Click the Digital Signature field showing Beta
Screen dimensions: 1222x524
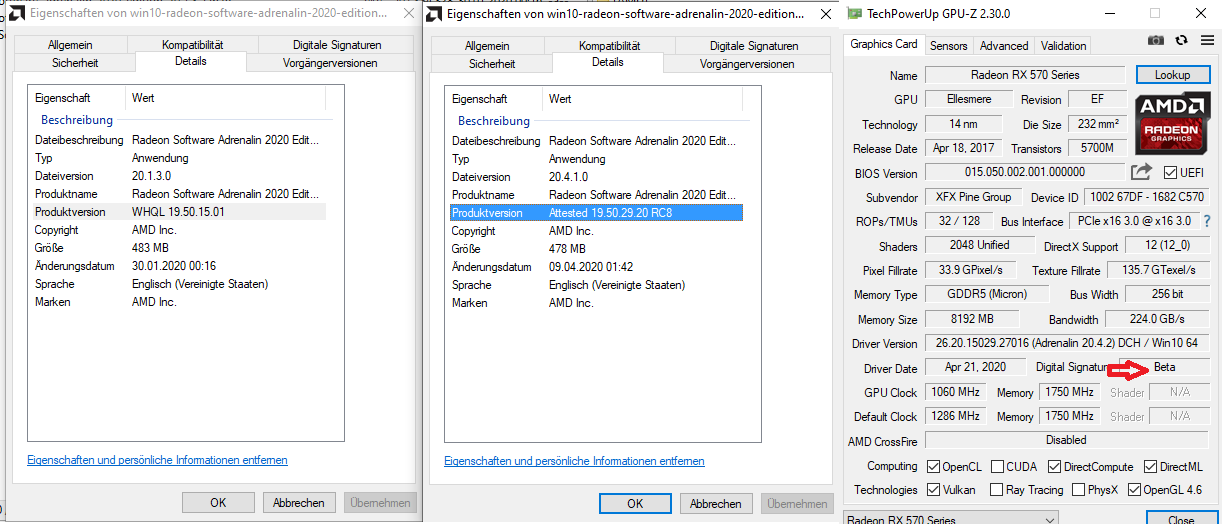coord(1164,367)
